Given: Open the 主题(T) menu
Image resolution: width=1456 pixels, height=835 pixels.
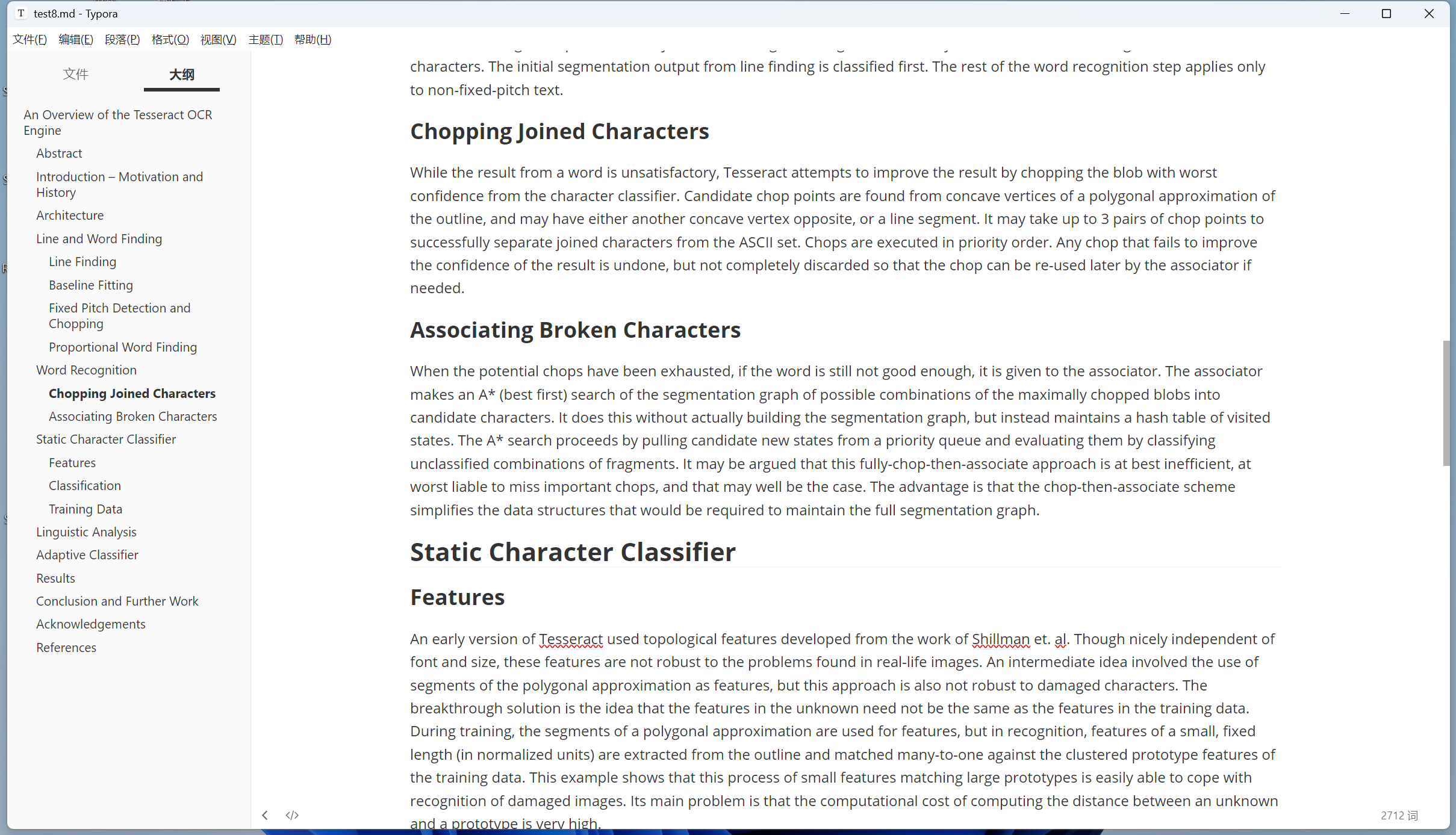Looking at the screenshot, I should tap(265, 39).
